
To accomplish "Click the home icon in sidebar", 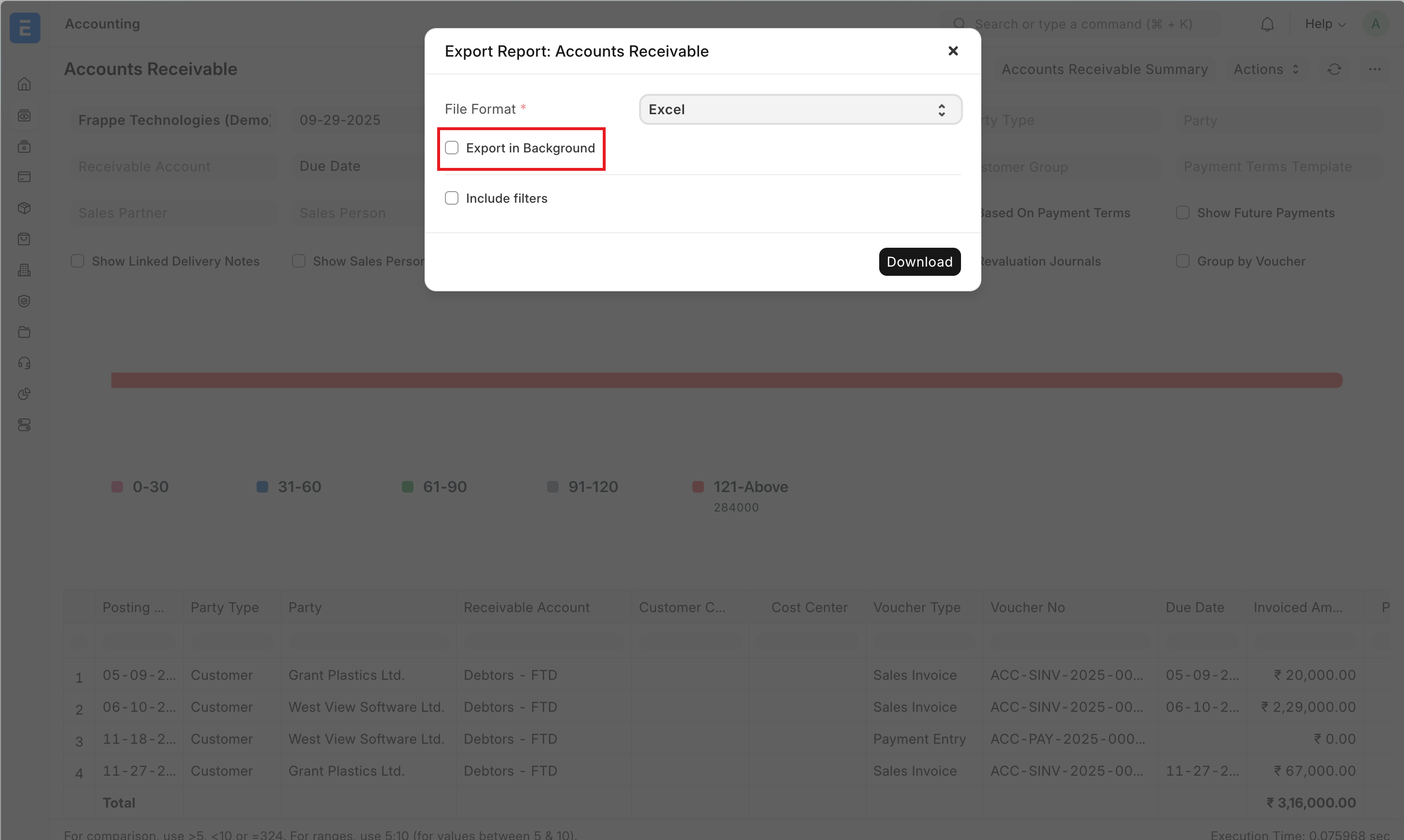I will click(24, 84).
